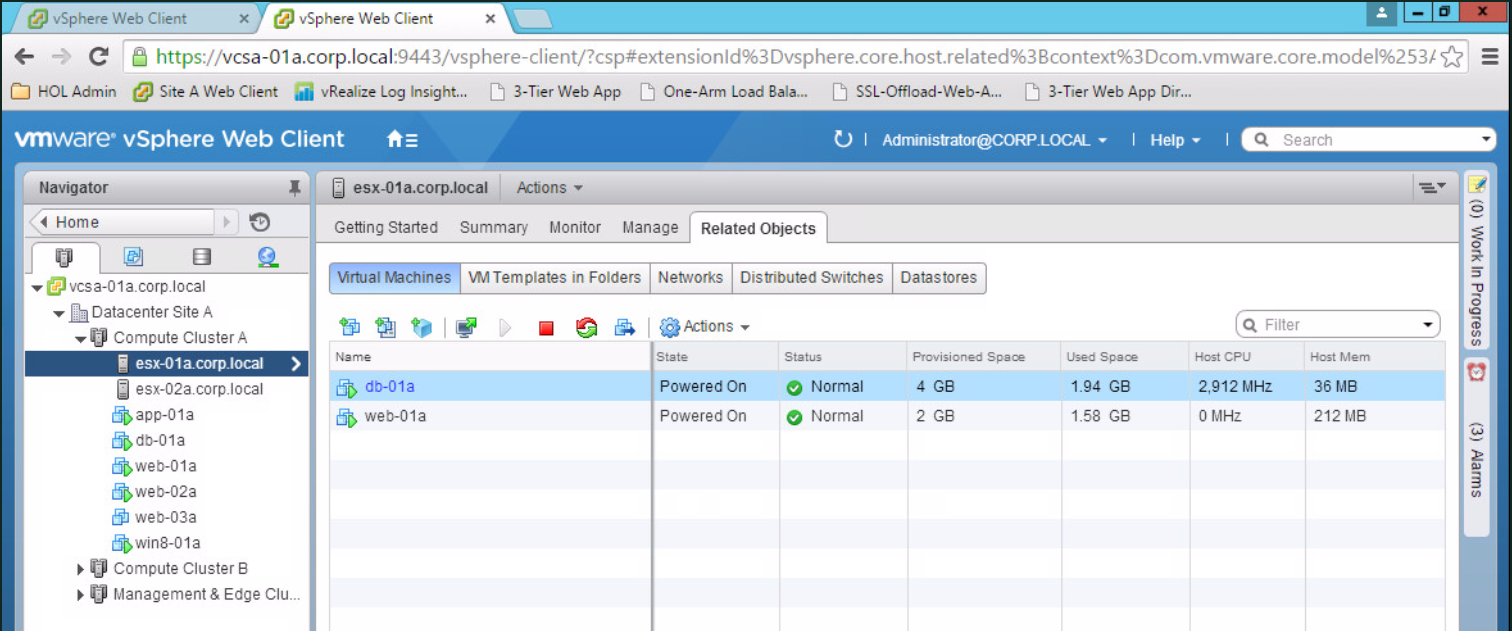Open Chrome menu hamburger icon
Image resolution: width=1512 pixels, height=631 pixels.
[x=1489, y=57]
